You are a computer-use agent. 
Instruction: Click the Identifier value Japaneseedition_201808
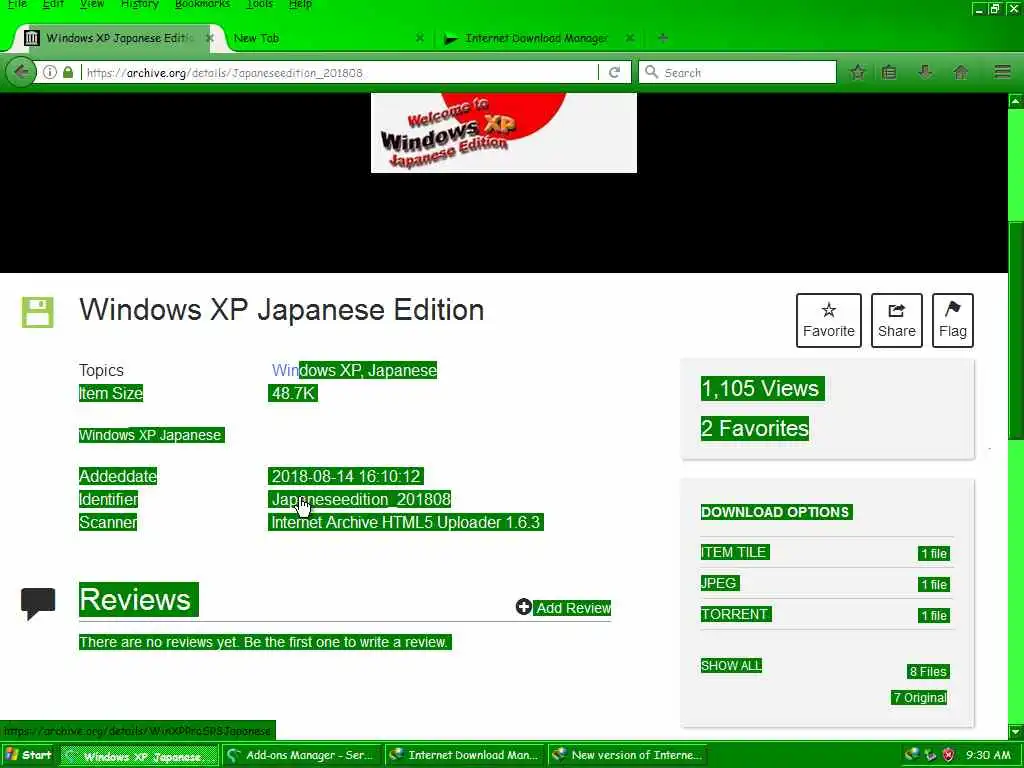pyautogui.click(x=360, y=500)
